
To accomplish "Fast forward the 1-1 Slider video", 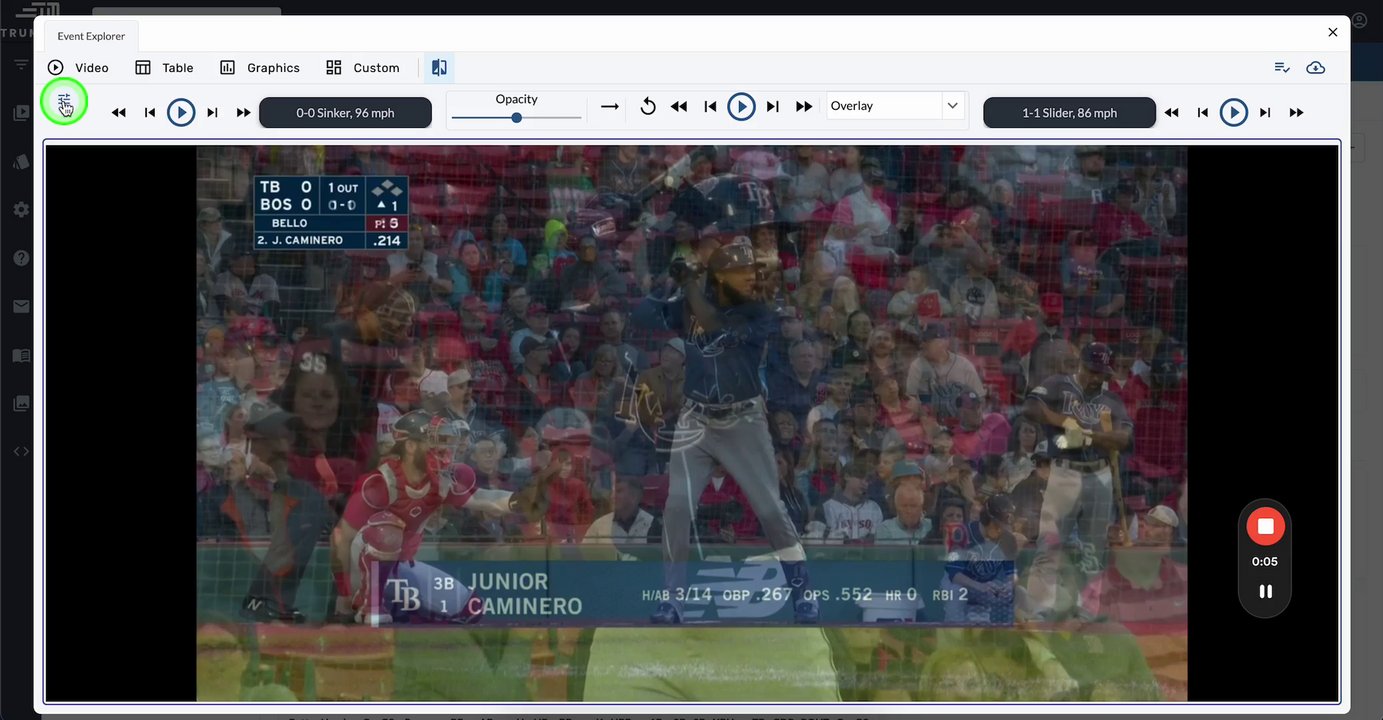I will point(1296,113).
